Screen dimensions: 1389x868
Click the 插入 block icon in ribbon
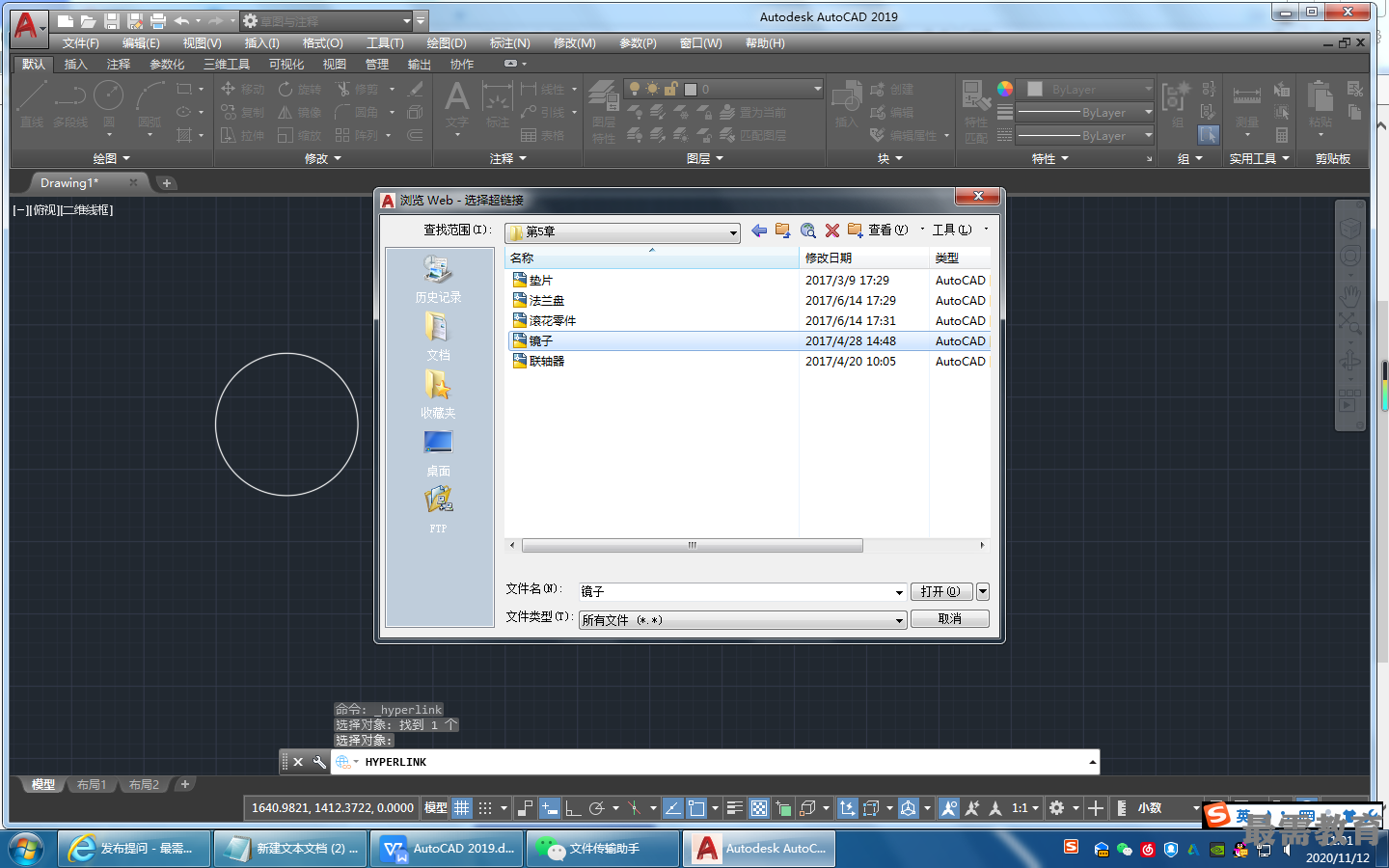(846, 104)
